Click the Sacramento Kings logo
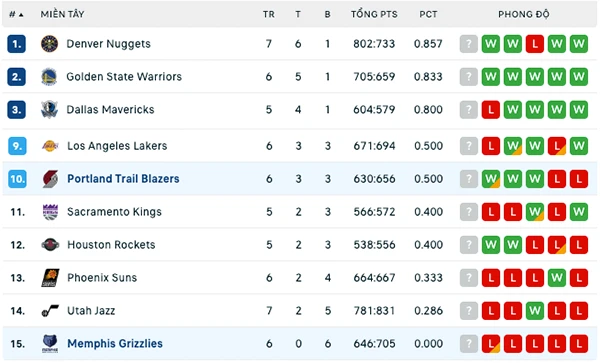 pos(50,212)
